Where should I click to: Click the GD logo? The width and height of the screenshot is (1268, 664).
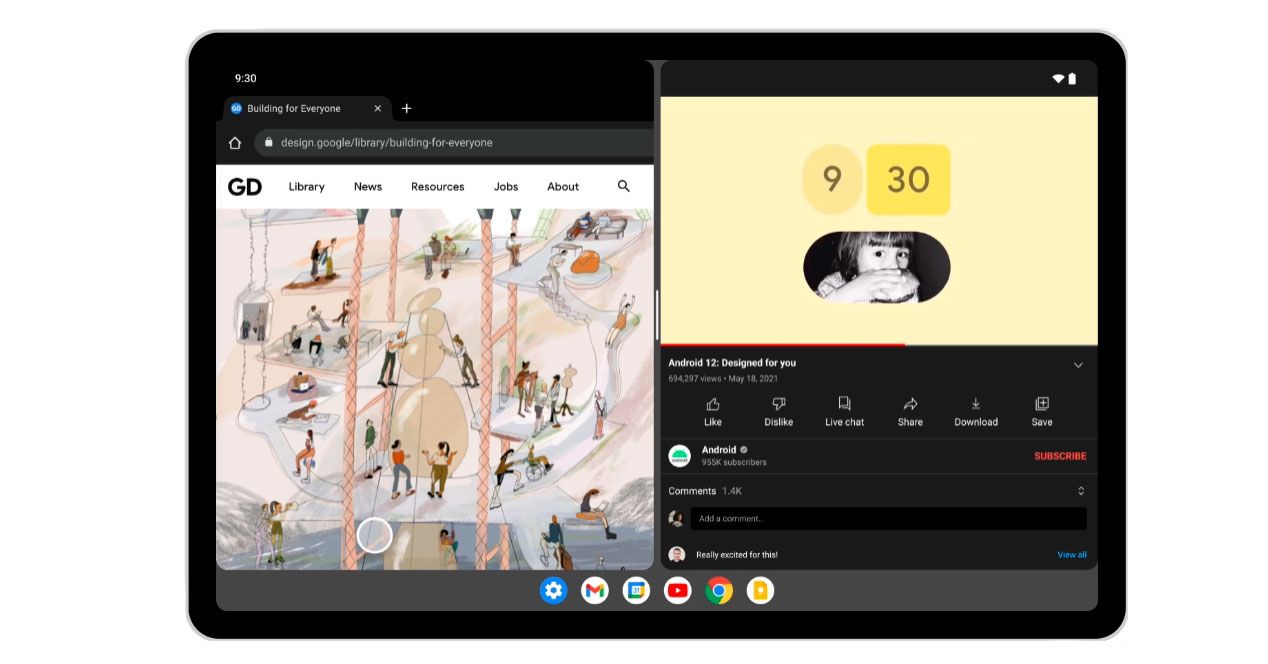pos(245,187)
